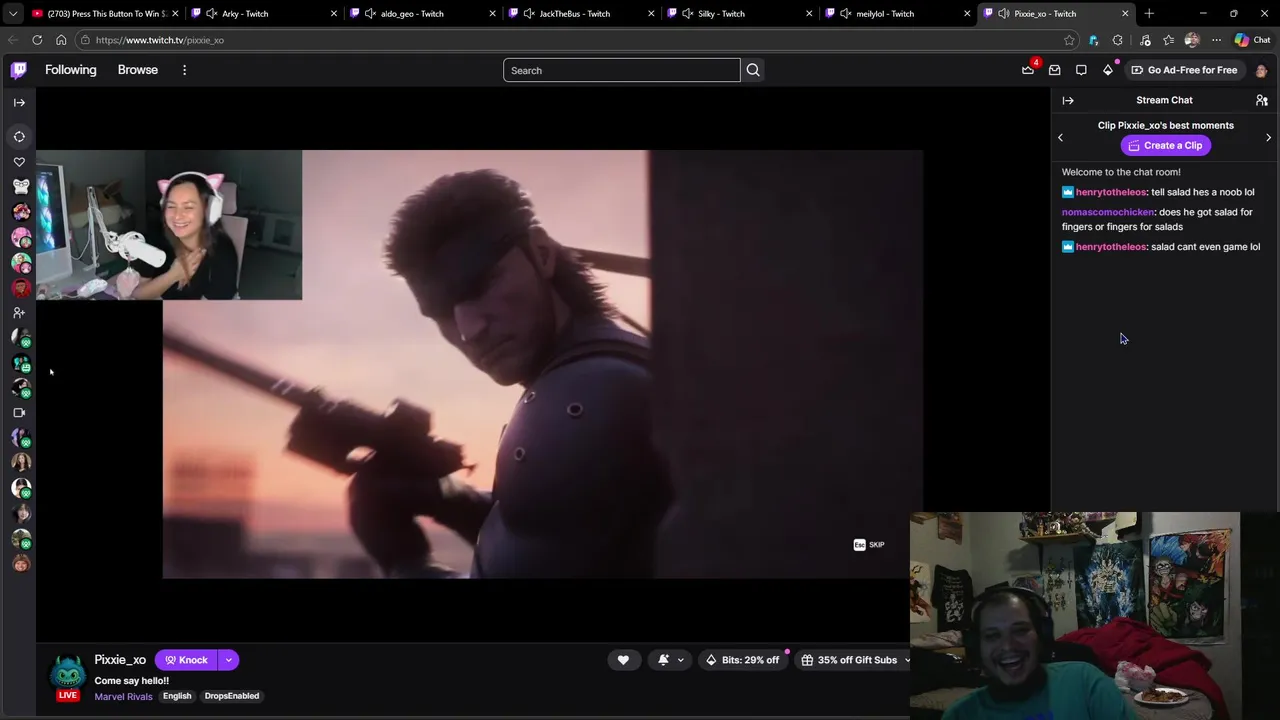Collapse the Stream Chat panel arrow

click(x=1068, y=100)
